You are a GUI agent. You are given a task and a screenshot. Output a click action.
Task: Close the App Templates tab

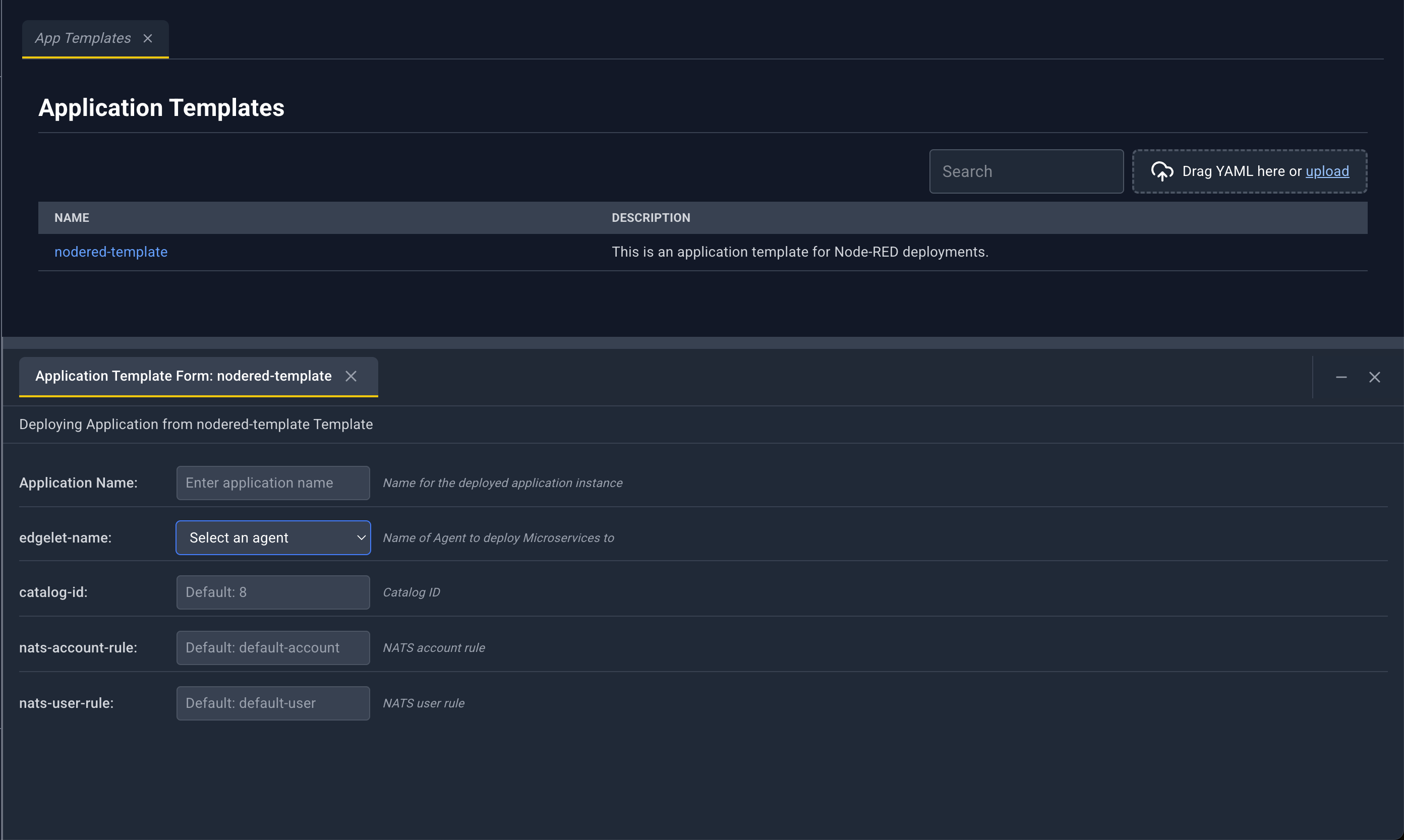click(x=148, y=38)
